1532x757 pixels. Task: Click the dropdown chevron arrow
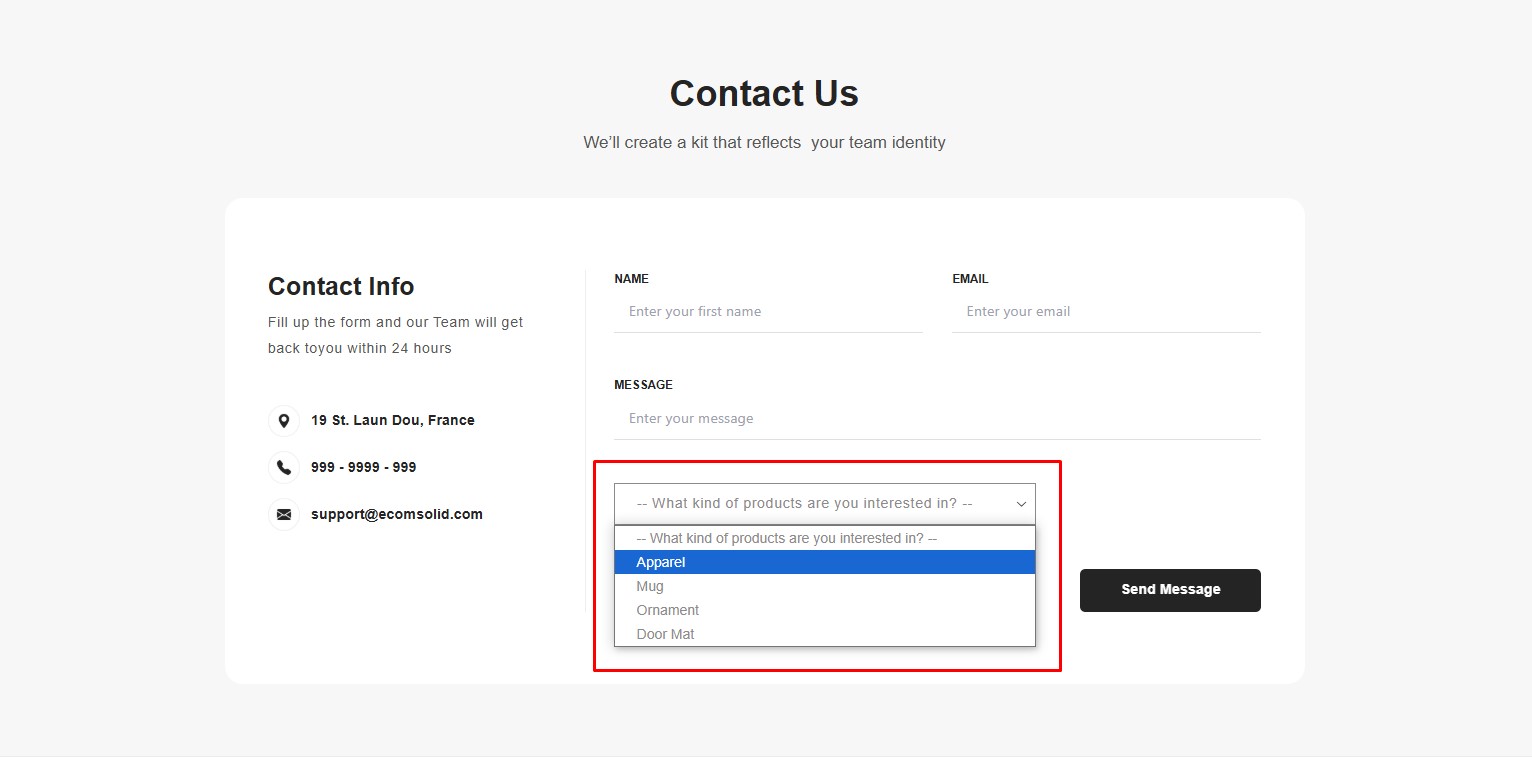click(x=1021, y=504)
